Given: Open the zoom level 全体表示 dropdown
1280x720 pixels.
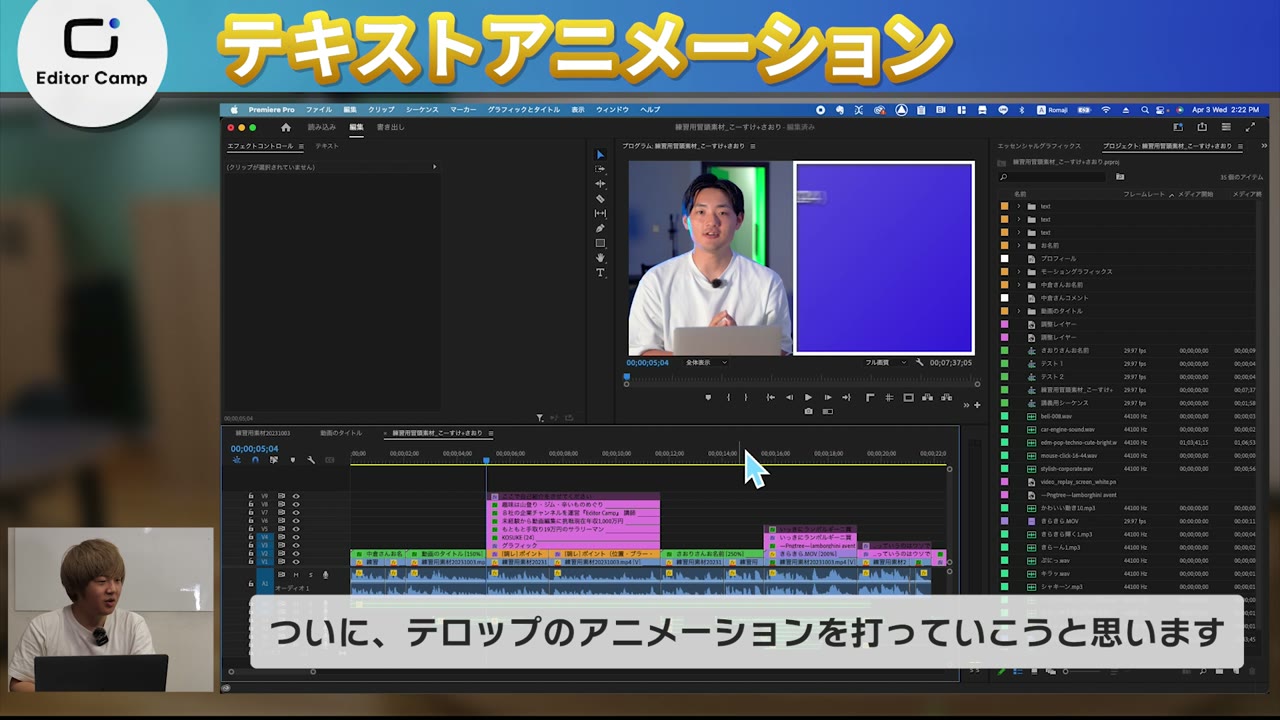Looking at the screenshot, I should (x=706, y=362).
